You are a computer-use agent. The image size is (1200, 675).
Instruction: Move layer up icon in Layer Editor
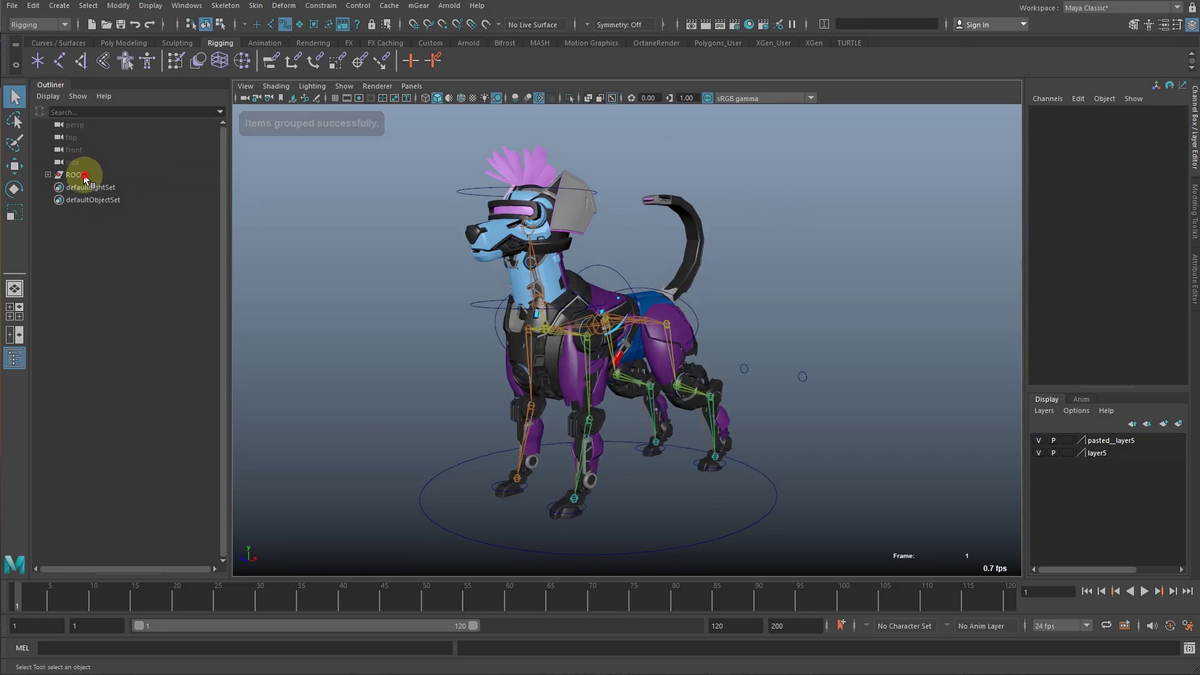click(1132, 424)
